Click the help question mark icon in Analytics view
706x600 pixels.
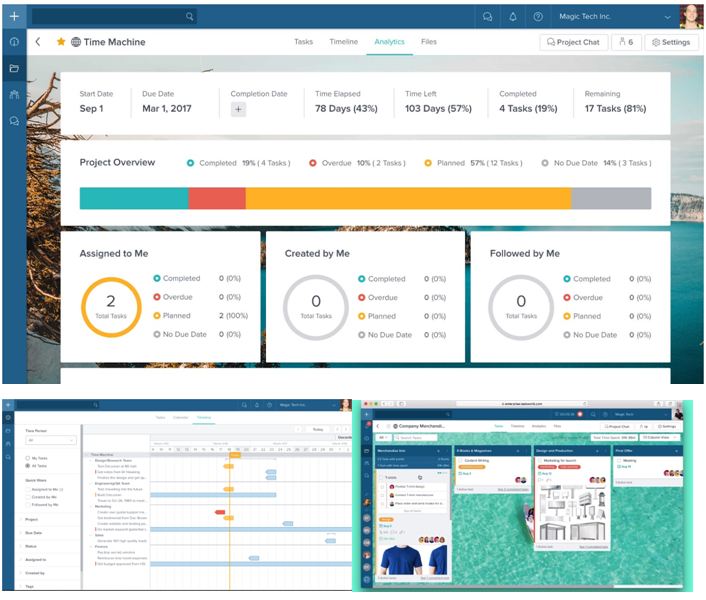pyautogui.click(x=538, y=17)
